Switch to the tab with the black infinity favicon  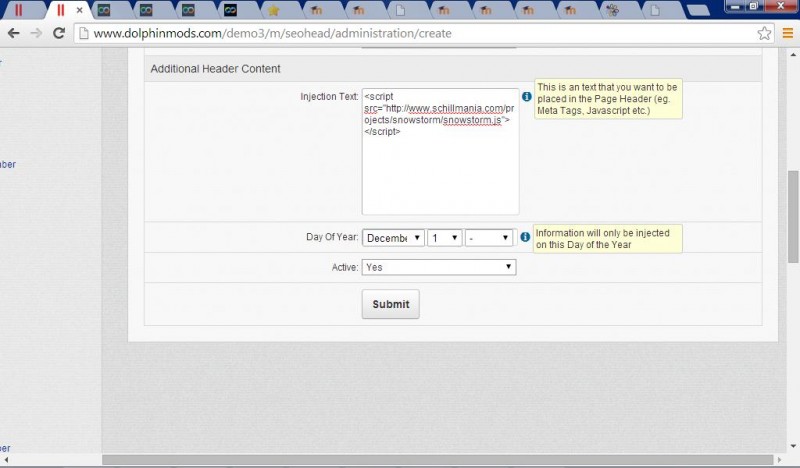tap(230, 10)
